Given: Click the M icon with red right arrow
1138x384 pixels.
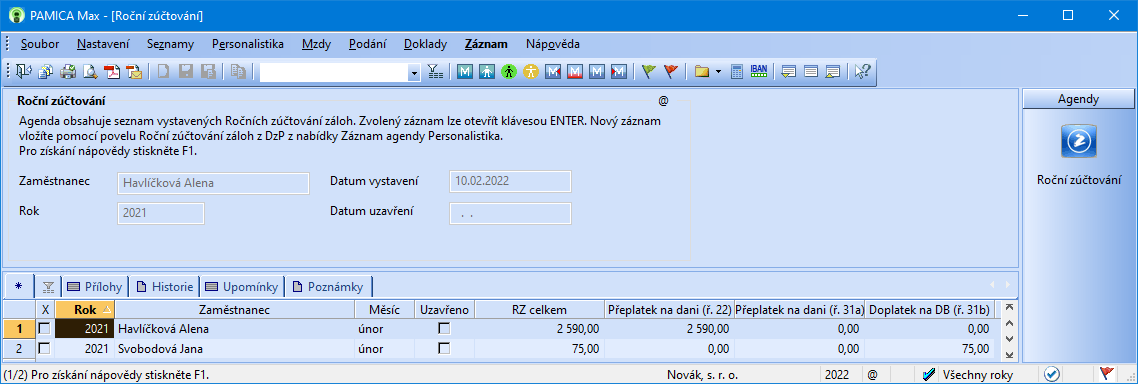Looking at the screenshot, I should (619, 71).
